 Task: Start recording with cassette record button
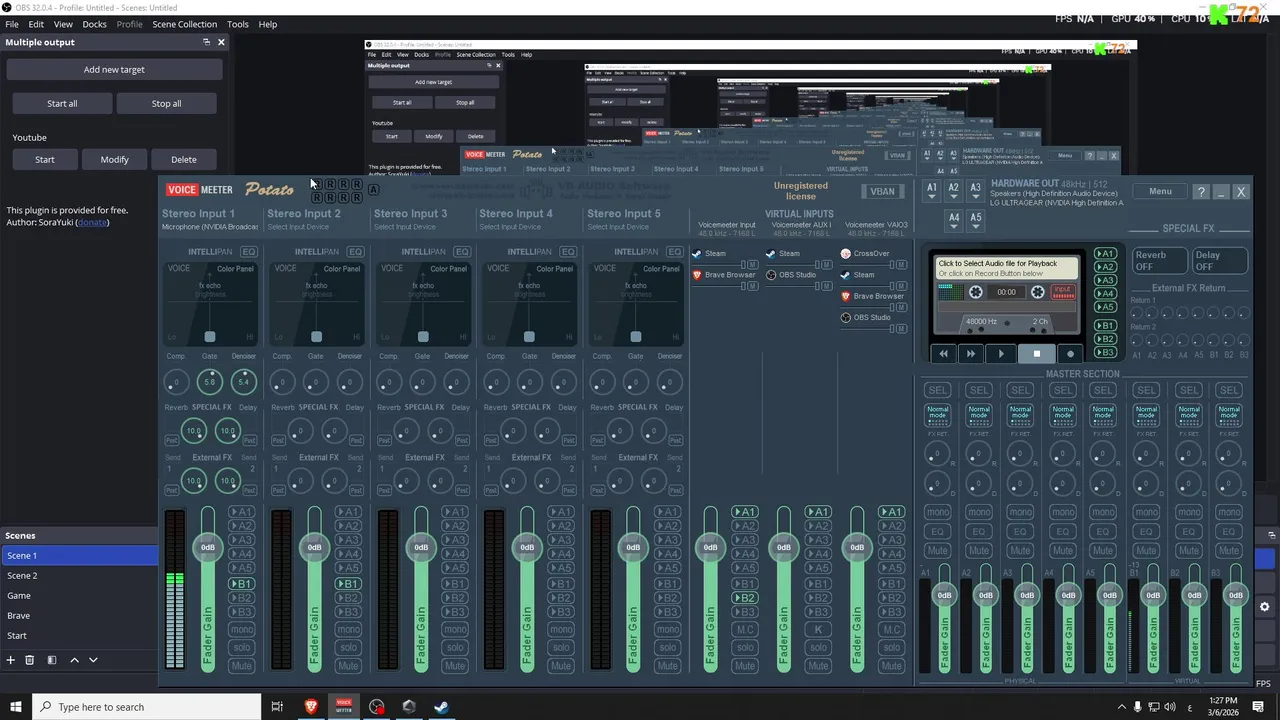pyautogui.click(x=1070, y=354)
